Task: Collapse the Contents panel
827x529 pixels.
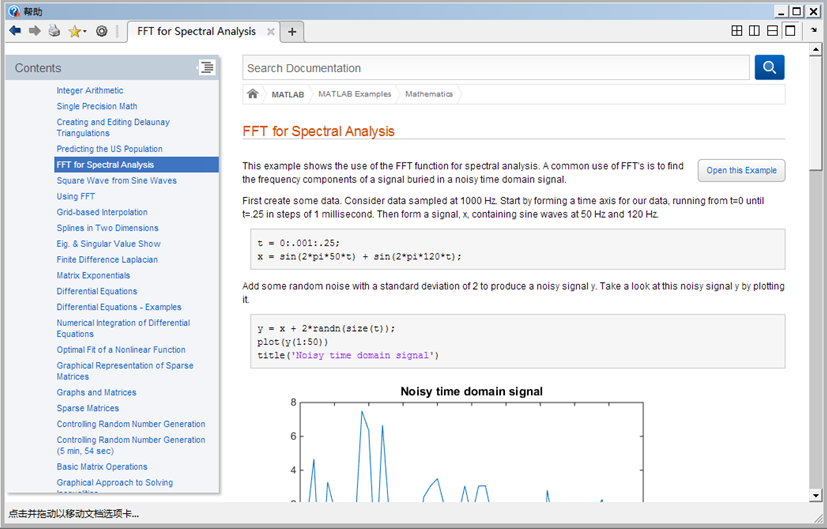Action: point(207,68)
